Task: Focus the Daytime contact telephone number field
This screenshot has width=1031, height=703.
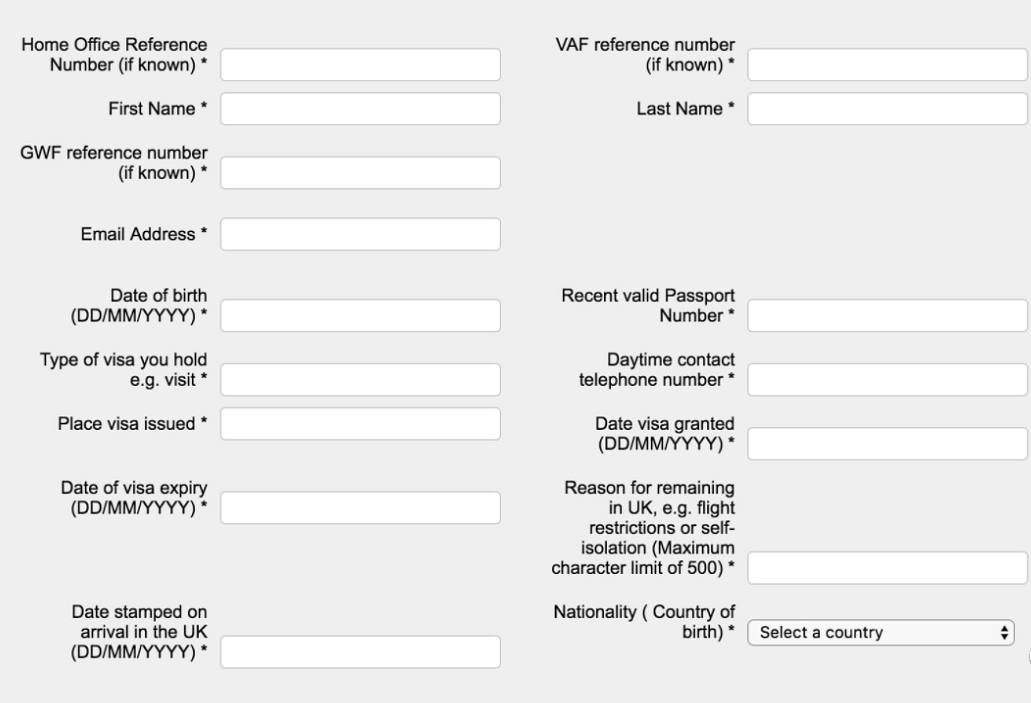Action: coord(888,379)
